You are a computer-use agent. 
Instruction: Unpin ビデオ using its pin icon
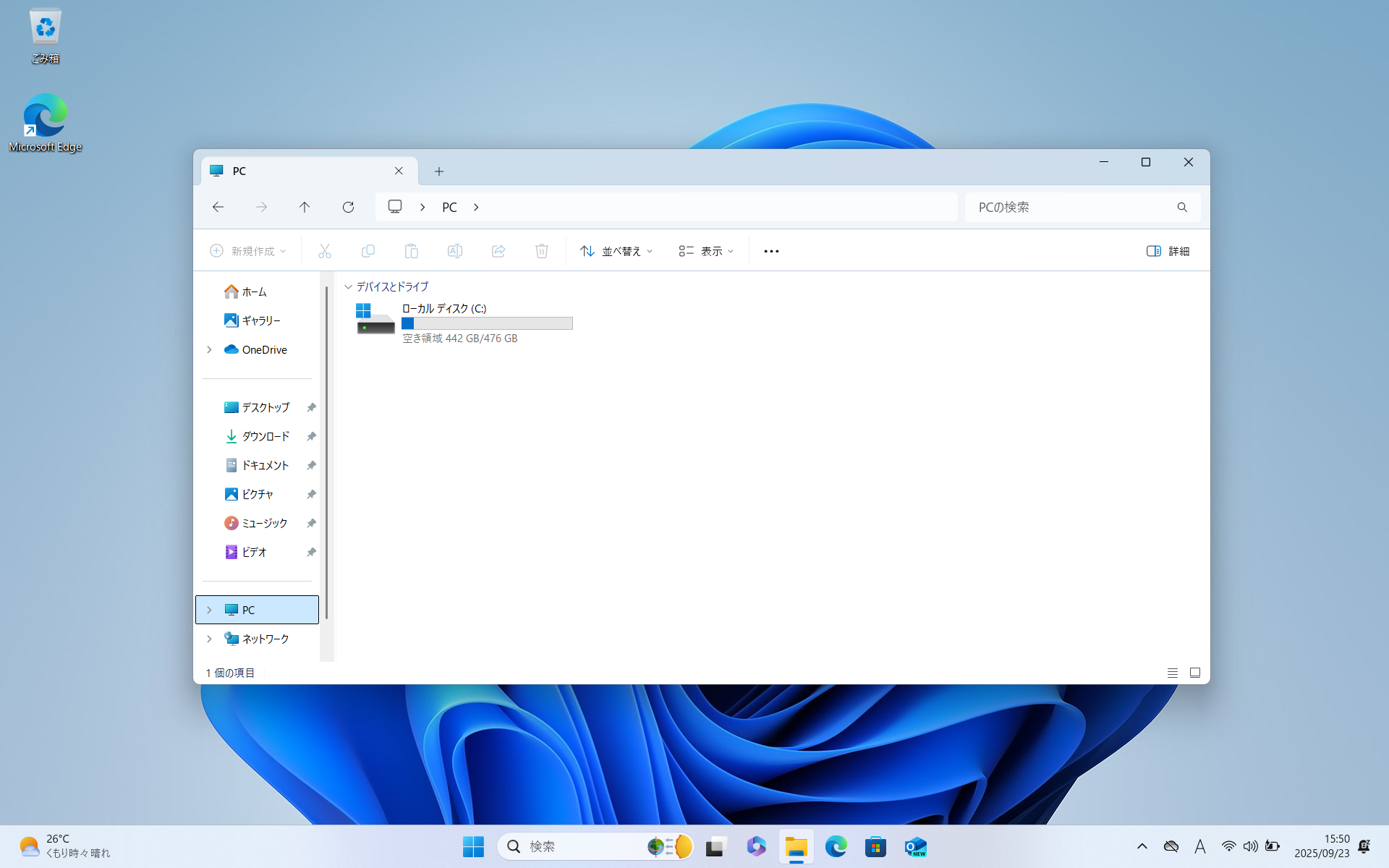click(311, 552)
